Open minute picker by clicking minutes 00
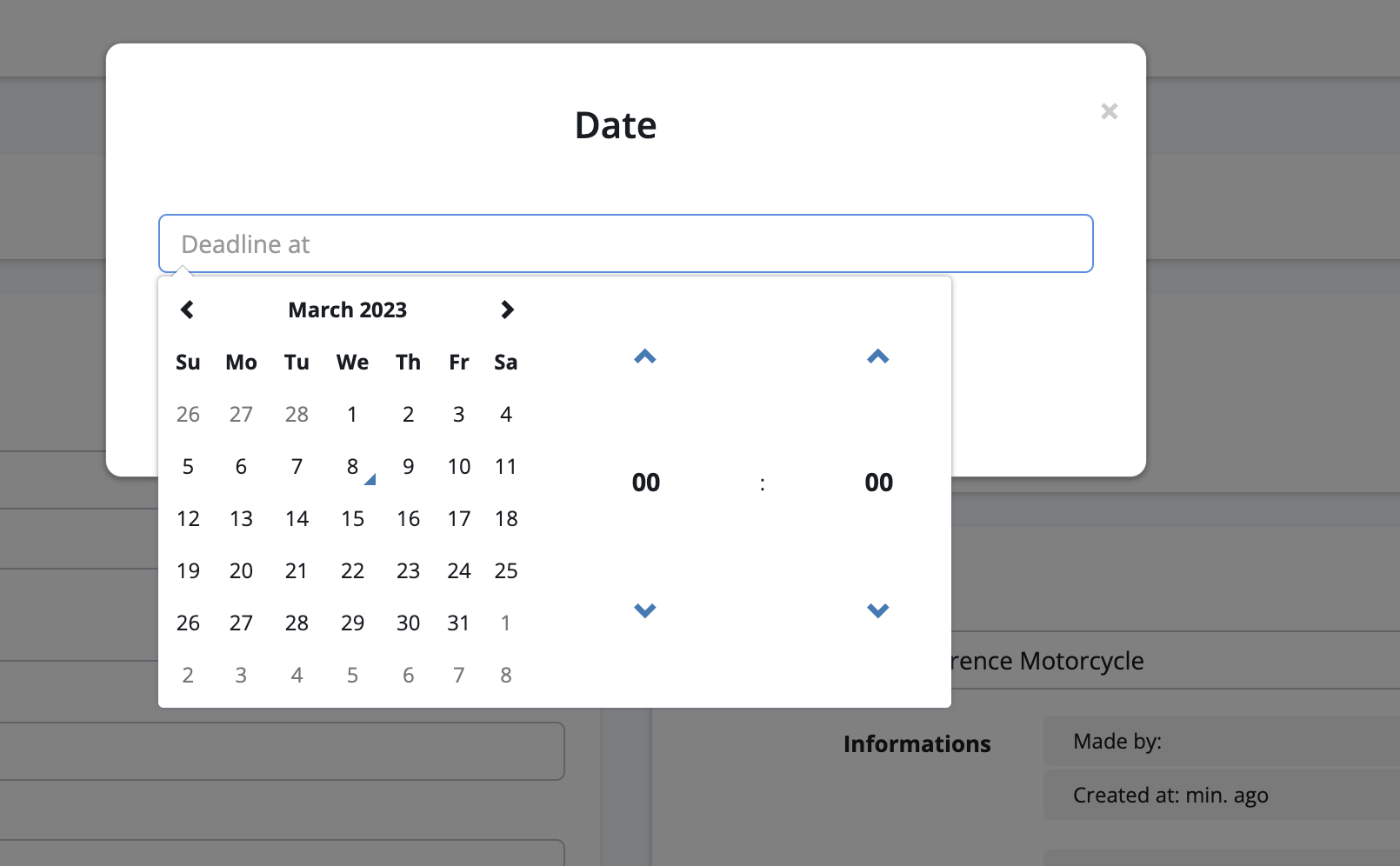This screenshot has width=1400, height=866. pos(878,483)
